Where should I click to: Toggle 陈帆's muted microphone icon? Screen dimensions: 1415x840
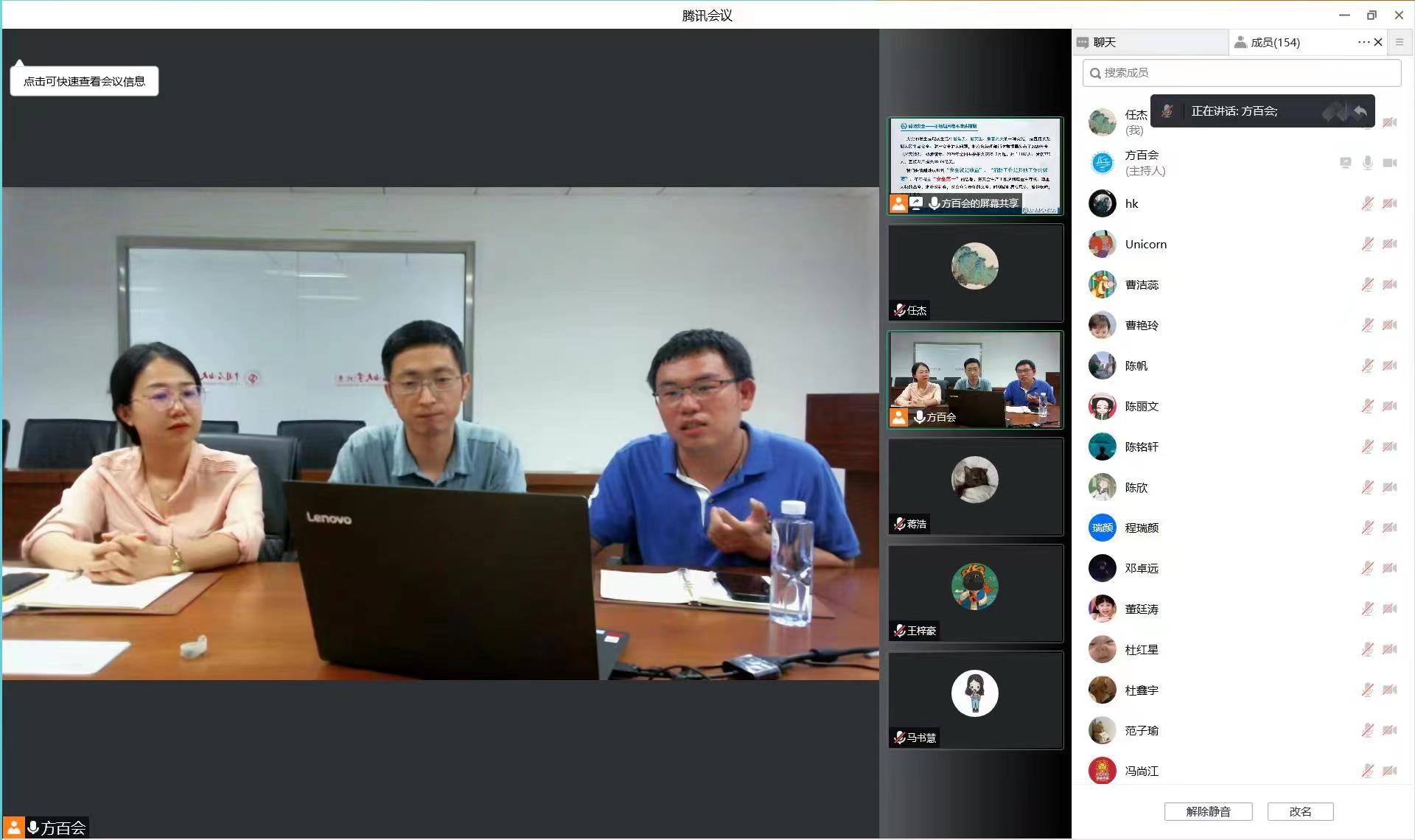(x=1367, y=365)
